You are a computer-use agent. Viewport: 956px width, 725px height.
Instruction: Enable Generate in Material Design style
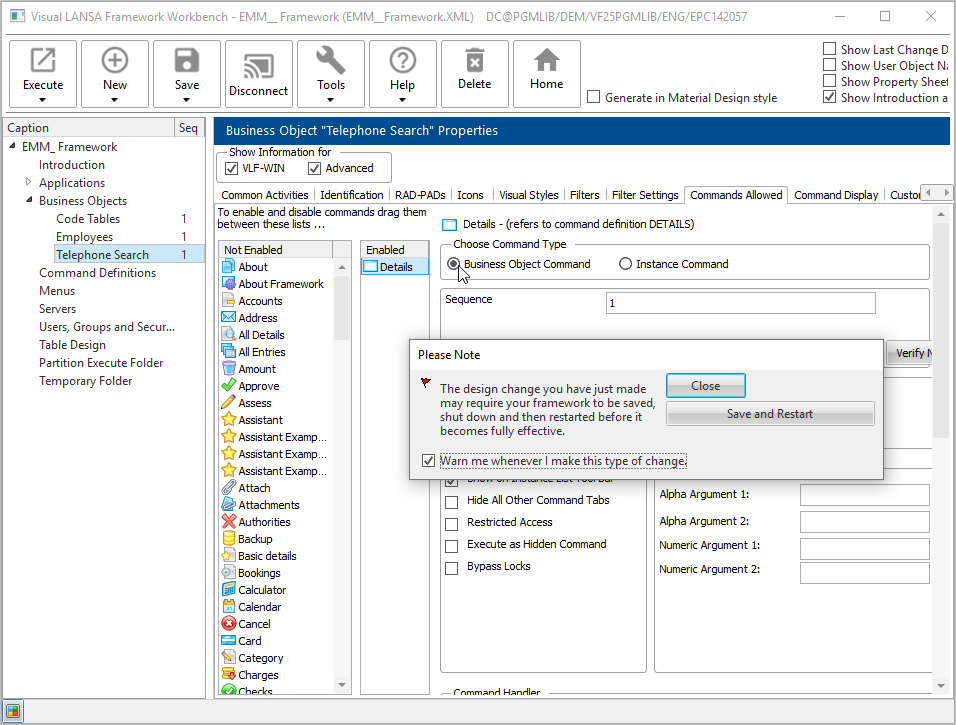(594, 98)
